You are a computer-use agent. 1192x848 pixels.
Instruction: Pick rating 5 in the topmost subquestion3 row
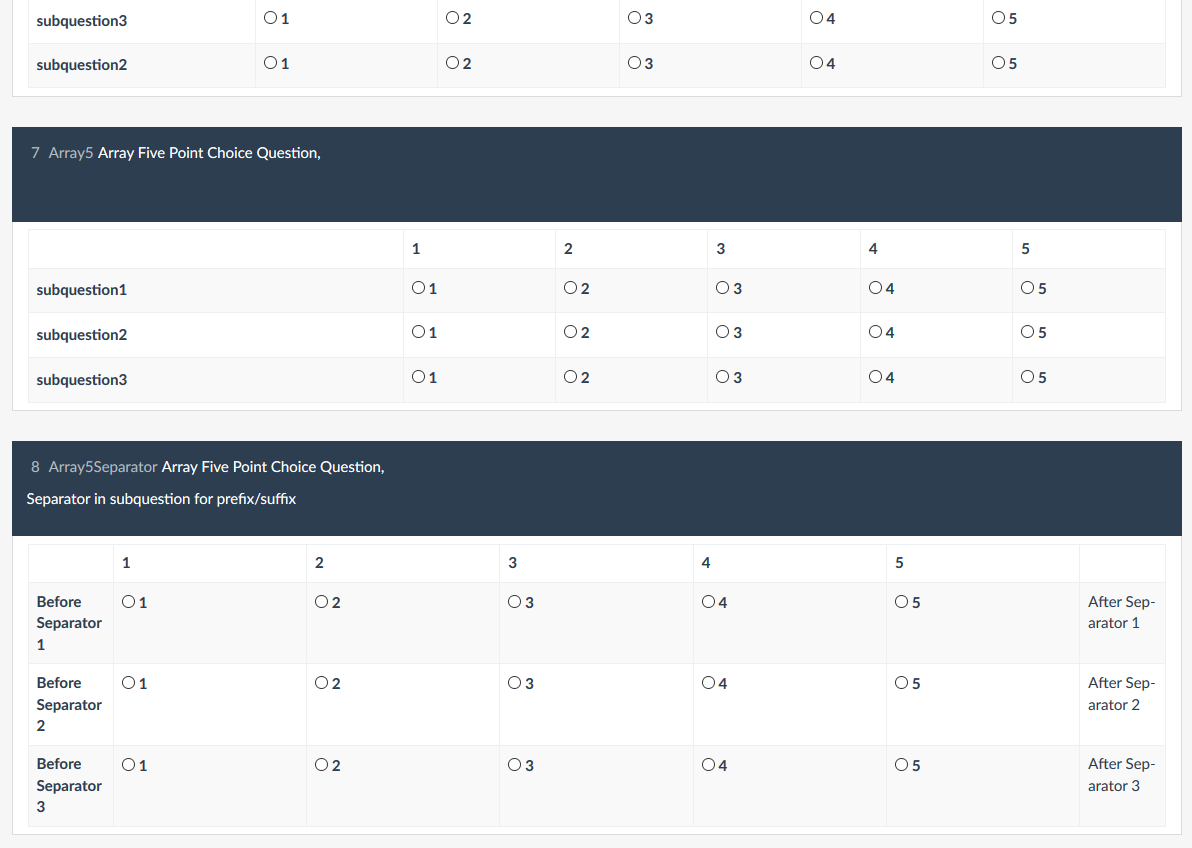click(x=999, y=19)
